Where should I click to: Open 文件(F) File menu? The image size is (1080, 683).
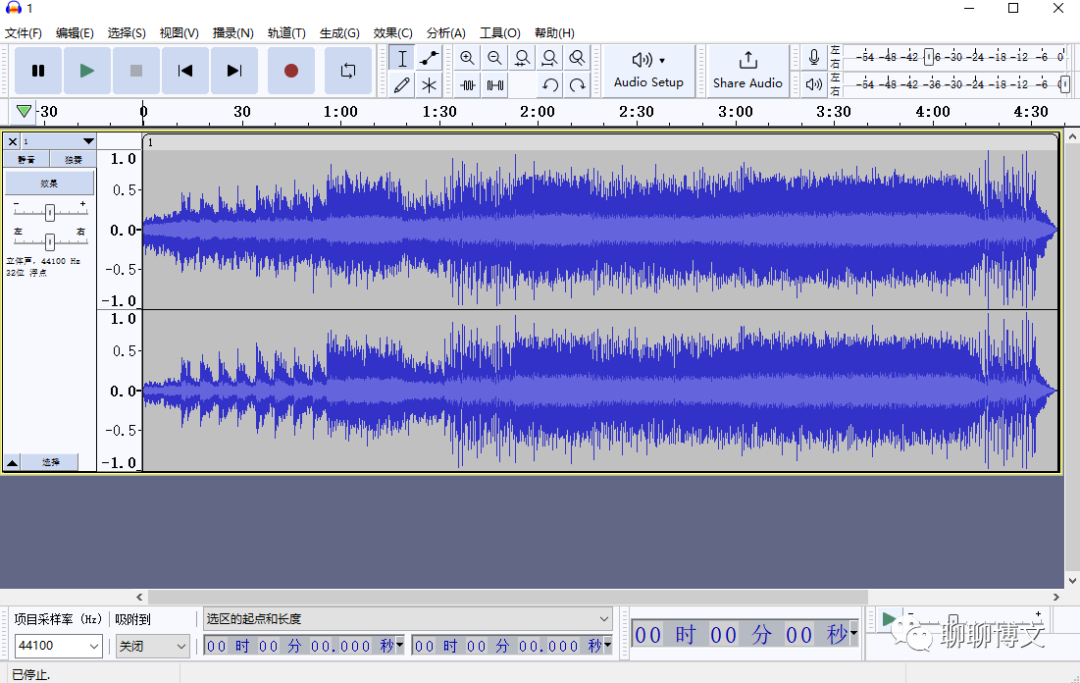pos(23,33)
